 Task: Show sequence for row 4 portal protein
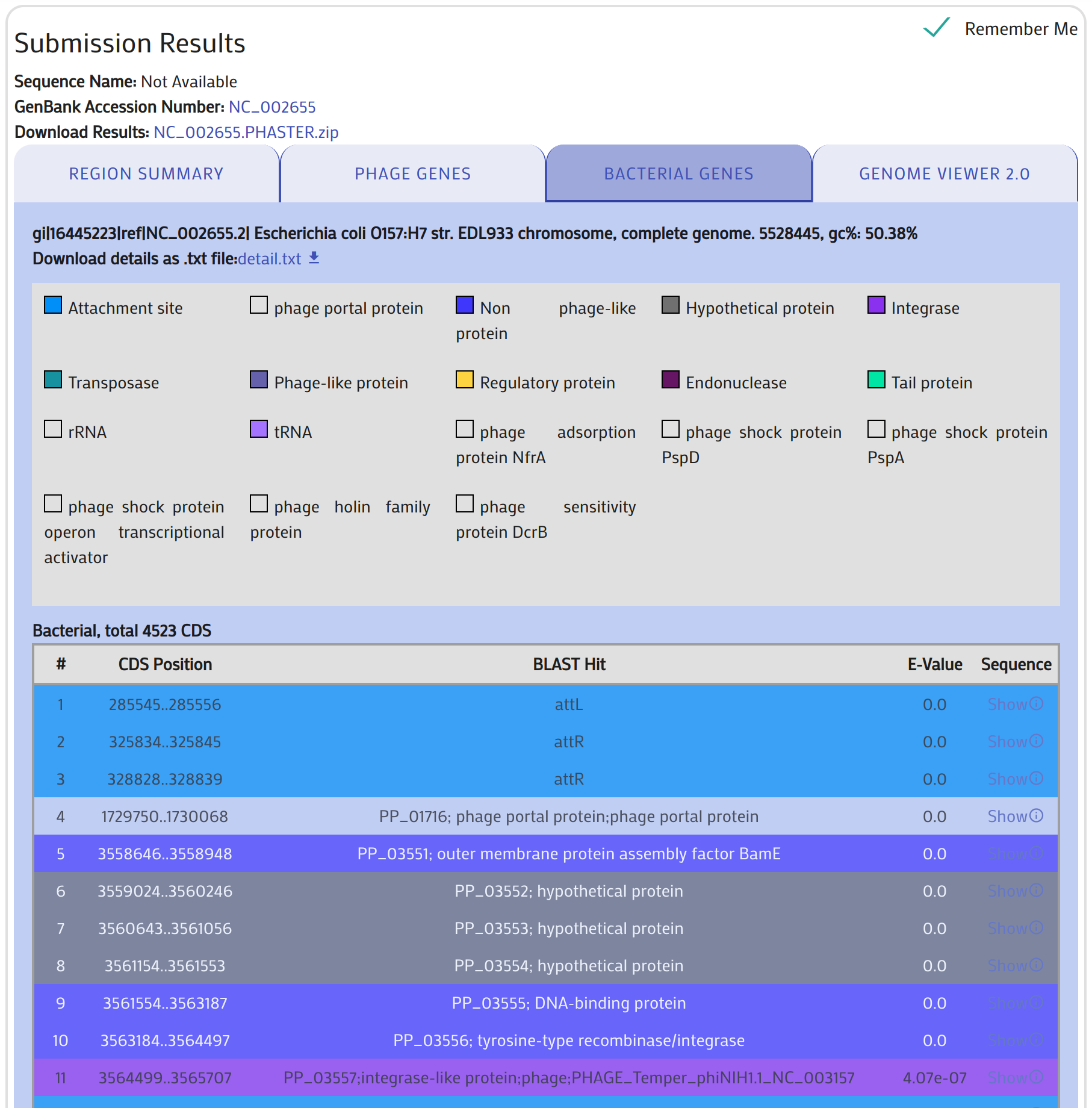1007,817
